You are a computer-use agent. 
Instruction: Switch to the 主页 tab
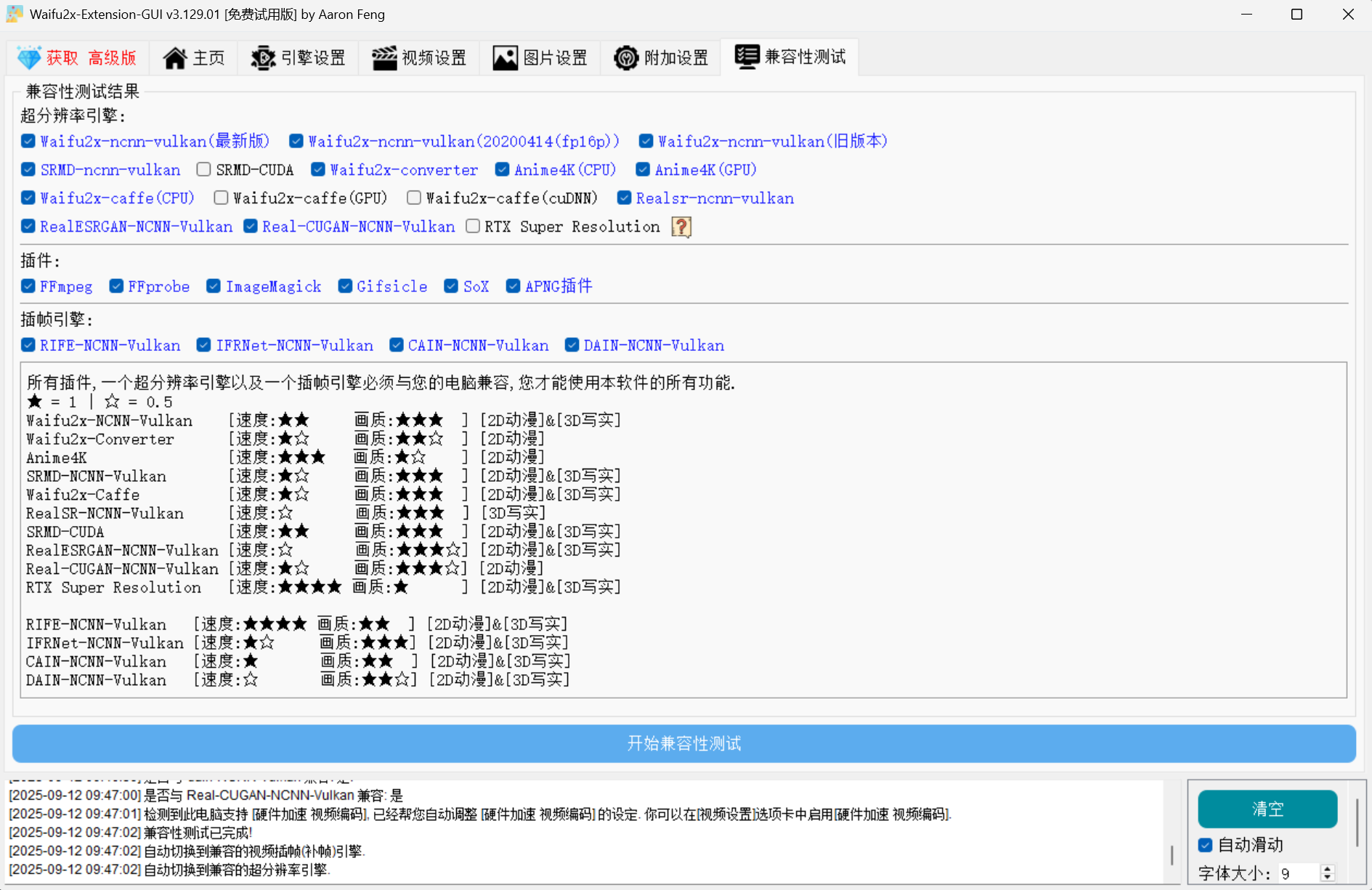click(x=194, y=57)
